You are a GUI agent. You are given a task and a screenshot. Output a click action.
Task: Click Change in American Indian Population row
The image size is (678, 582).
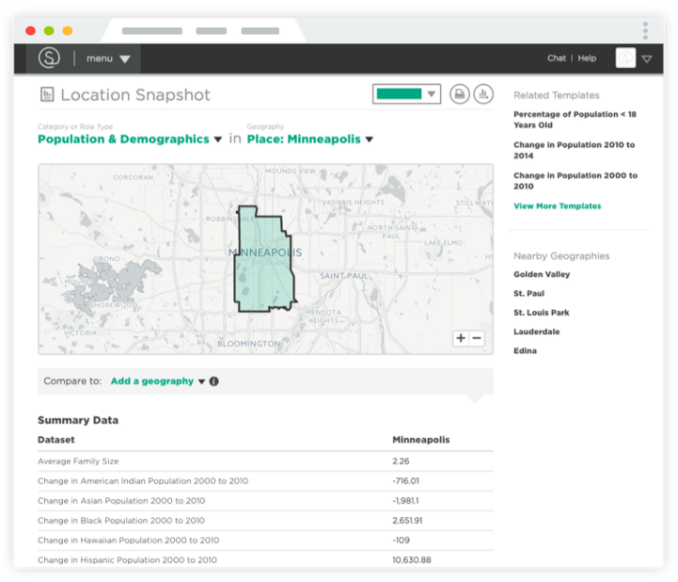(x=265, y=481)
